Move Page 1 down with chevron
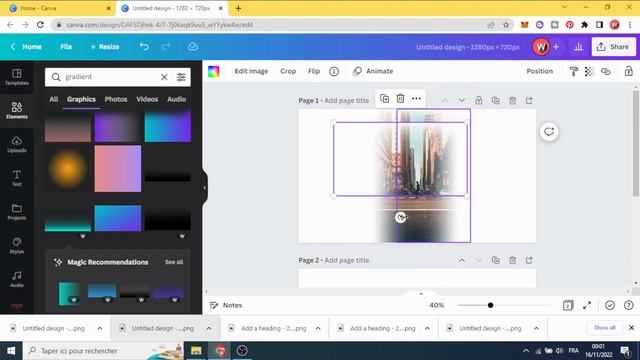640x360 pixels. pos(462,100)
